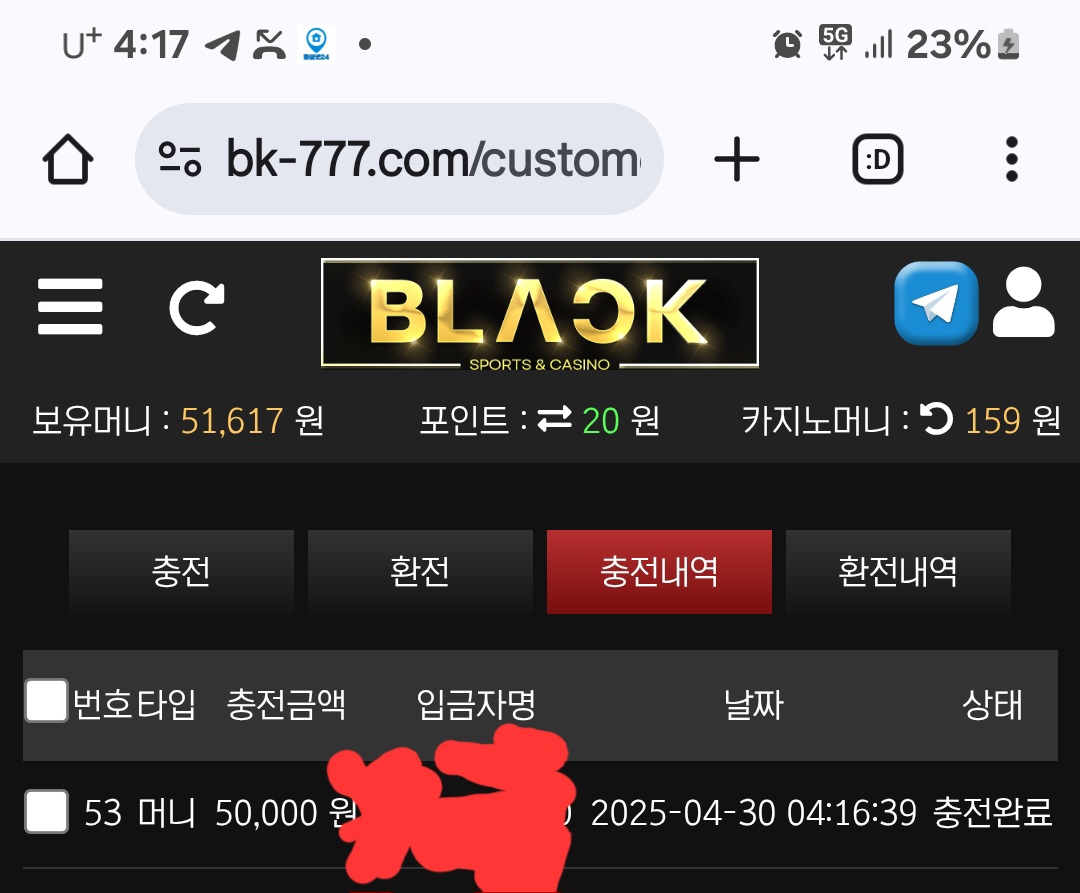1080x893 pixels.
Task: Open the 환전내역 tab
Action: click(x=898, y=571)
